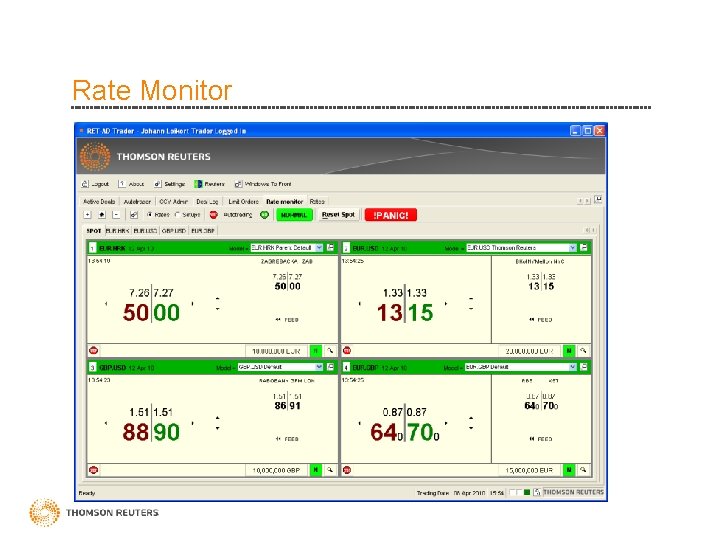Hit the red !PANIC! button
This screenshot has width=720, height=540.
click(391, 215)
